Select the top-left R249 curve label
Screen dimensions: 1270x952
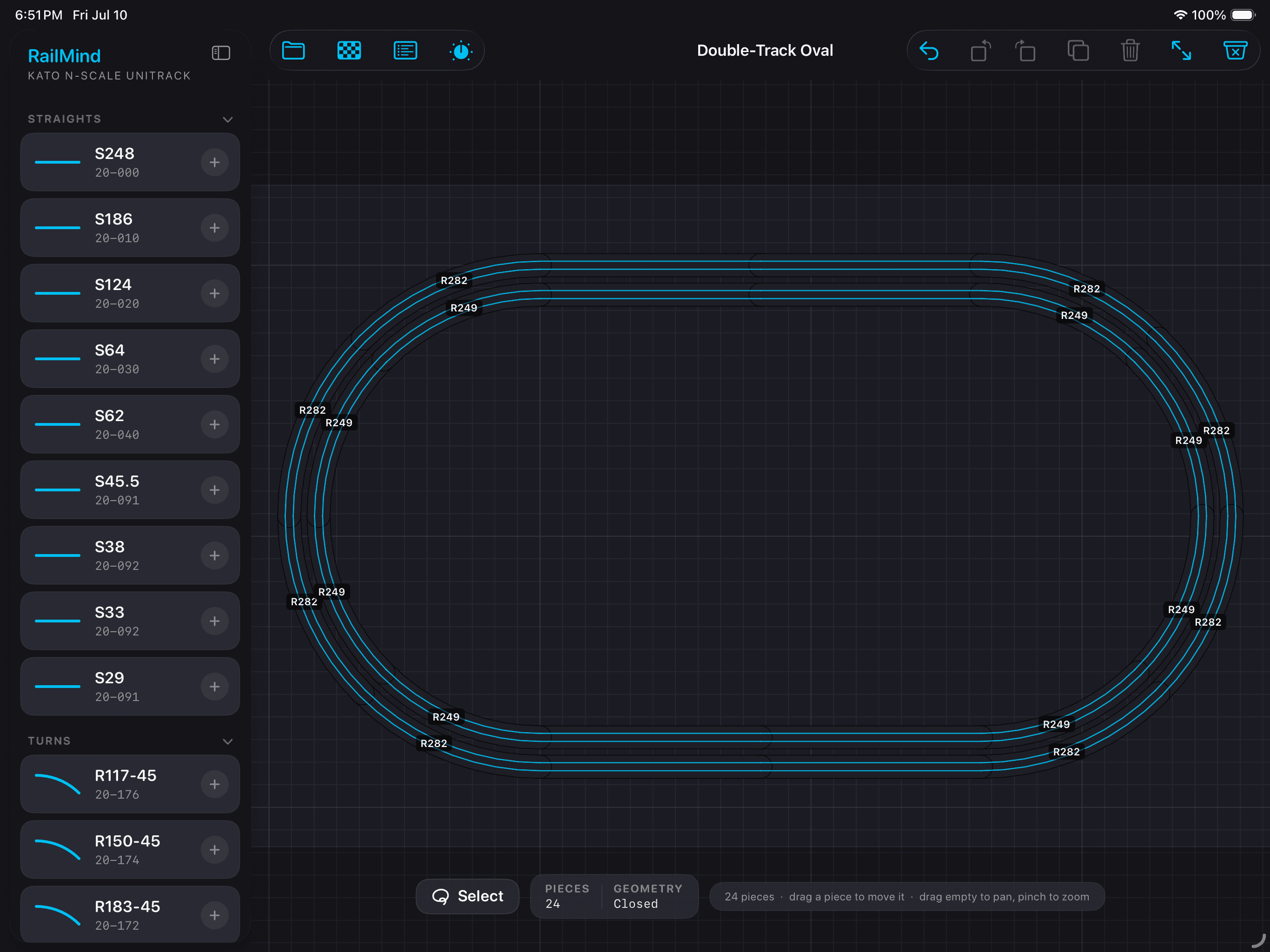(463, 308)
